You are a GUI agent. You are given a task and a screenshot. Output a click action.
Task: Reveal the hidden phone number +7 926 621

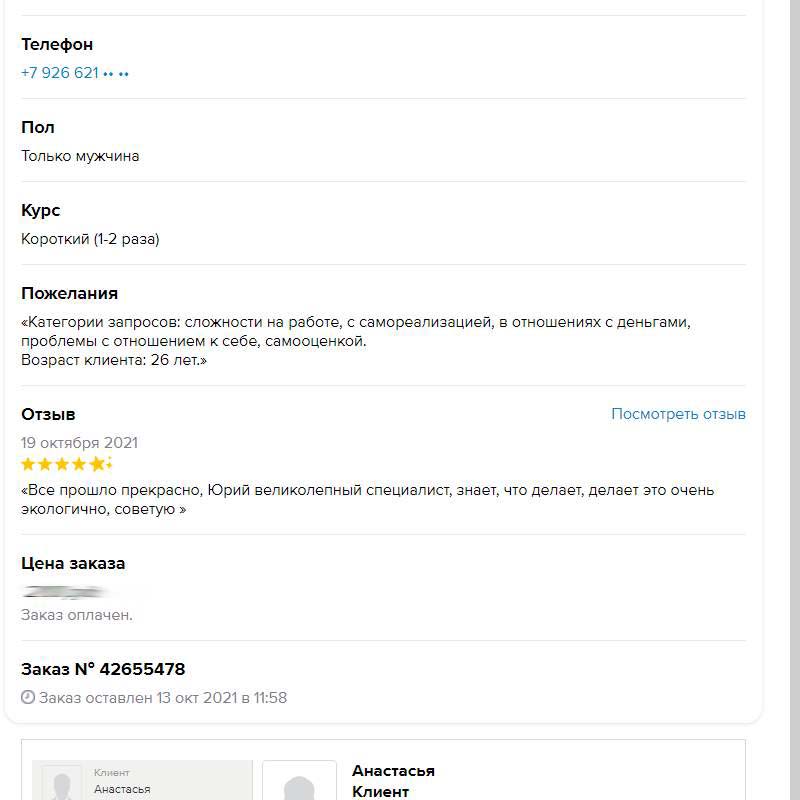coord(75,73)
